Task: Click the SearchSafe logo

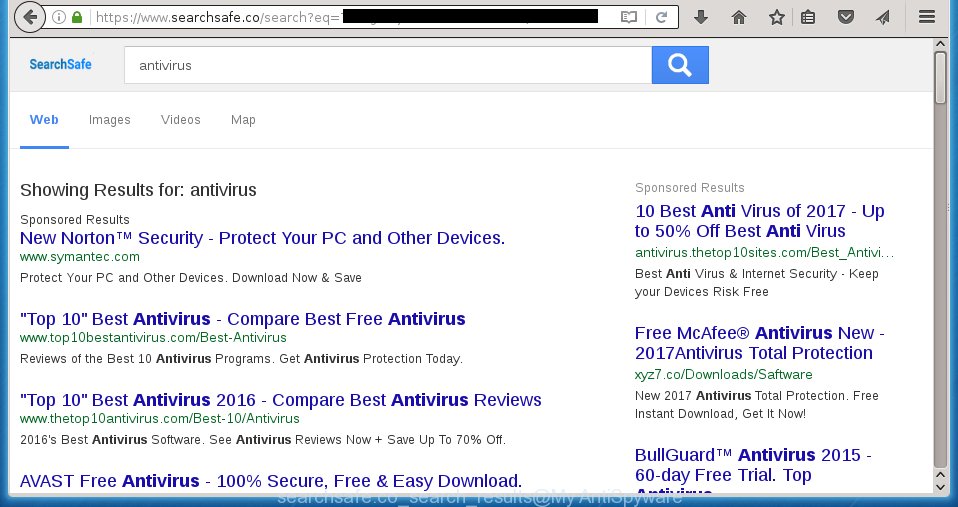Action: click(60, 64)
